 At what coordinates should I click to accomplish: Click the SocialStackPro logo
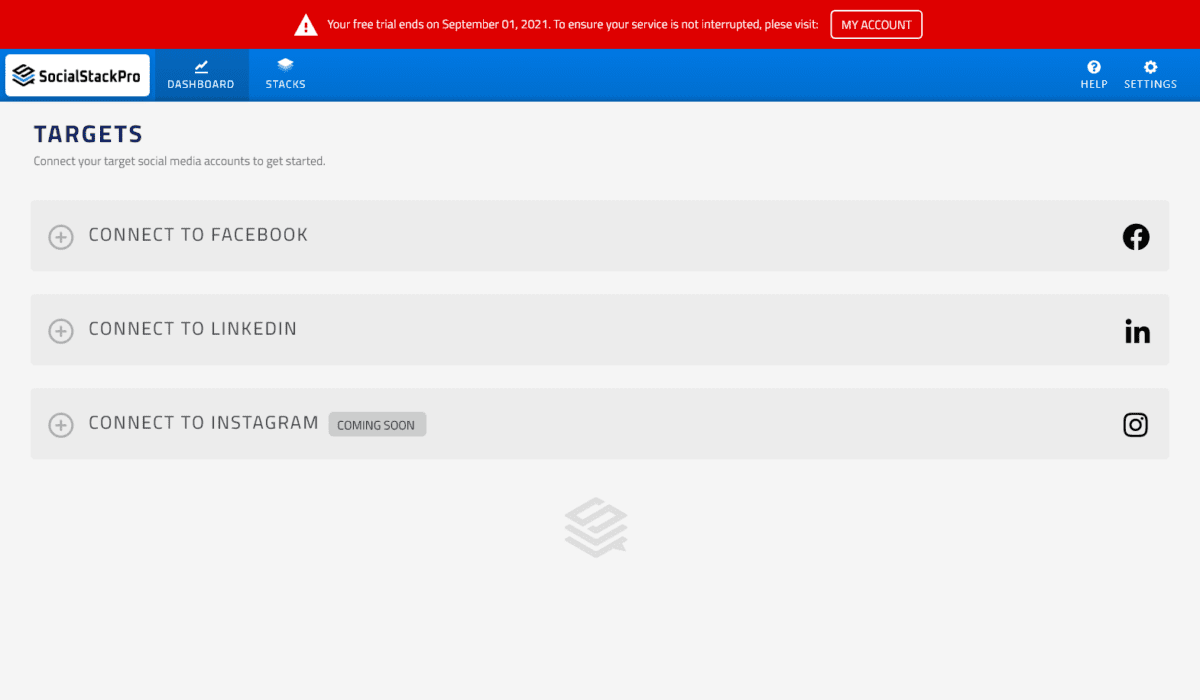pos(77,76)
